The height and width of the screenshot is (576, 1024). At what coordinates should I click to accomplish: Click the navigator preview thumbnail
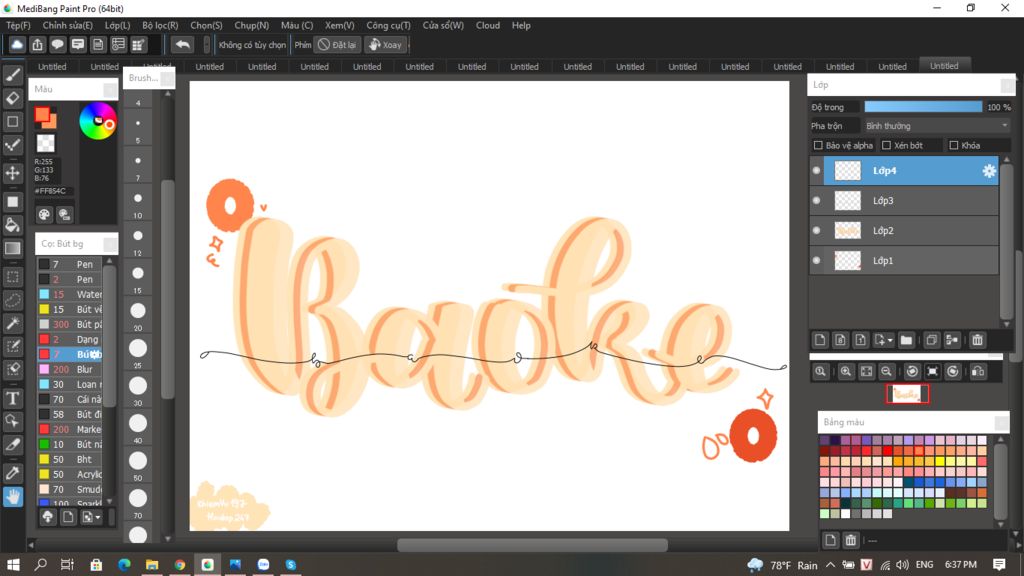coord(907,394)
